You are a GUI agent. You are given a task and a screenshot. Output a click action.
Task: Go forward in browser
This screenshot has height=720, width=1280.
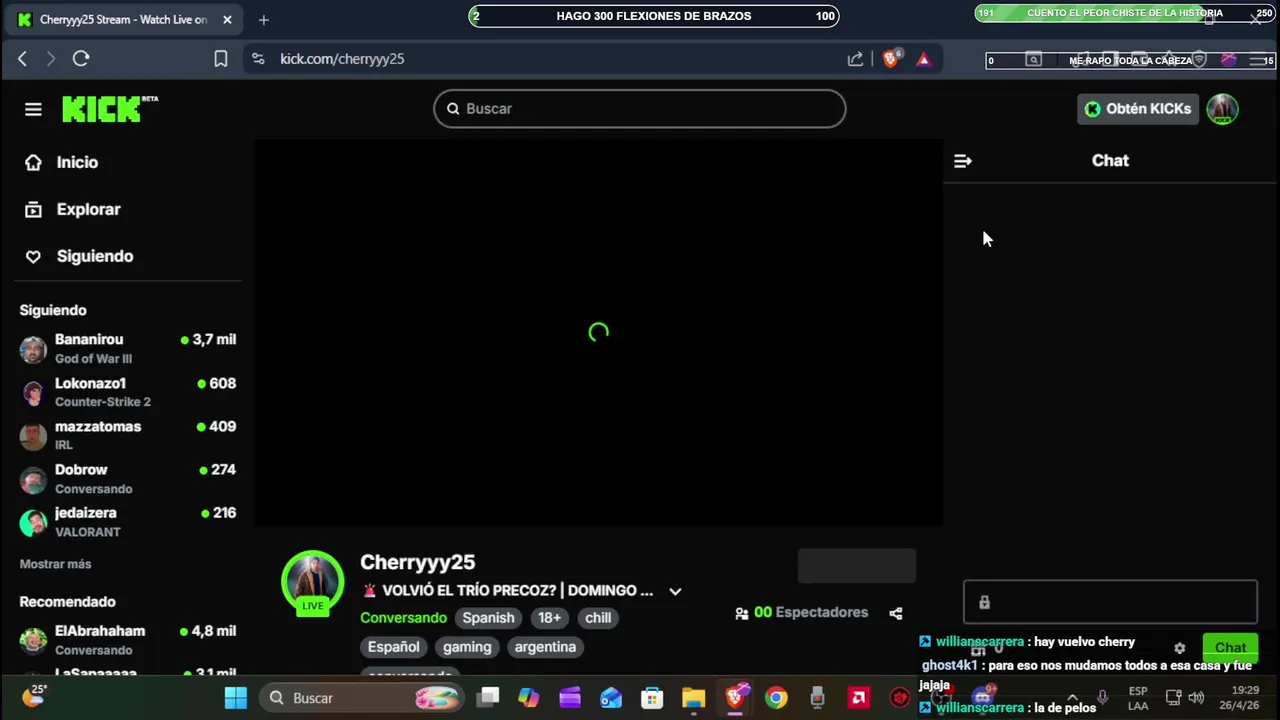click(x=51, y=59)
